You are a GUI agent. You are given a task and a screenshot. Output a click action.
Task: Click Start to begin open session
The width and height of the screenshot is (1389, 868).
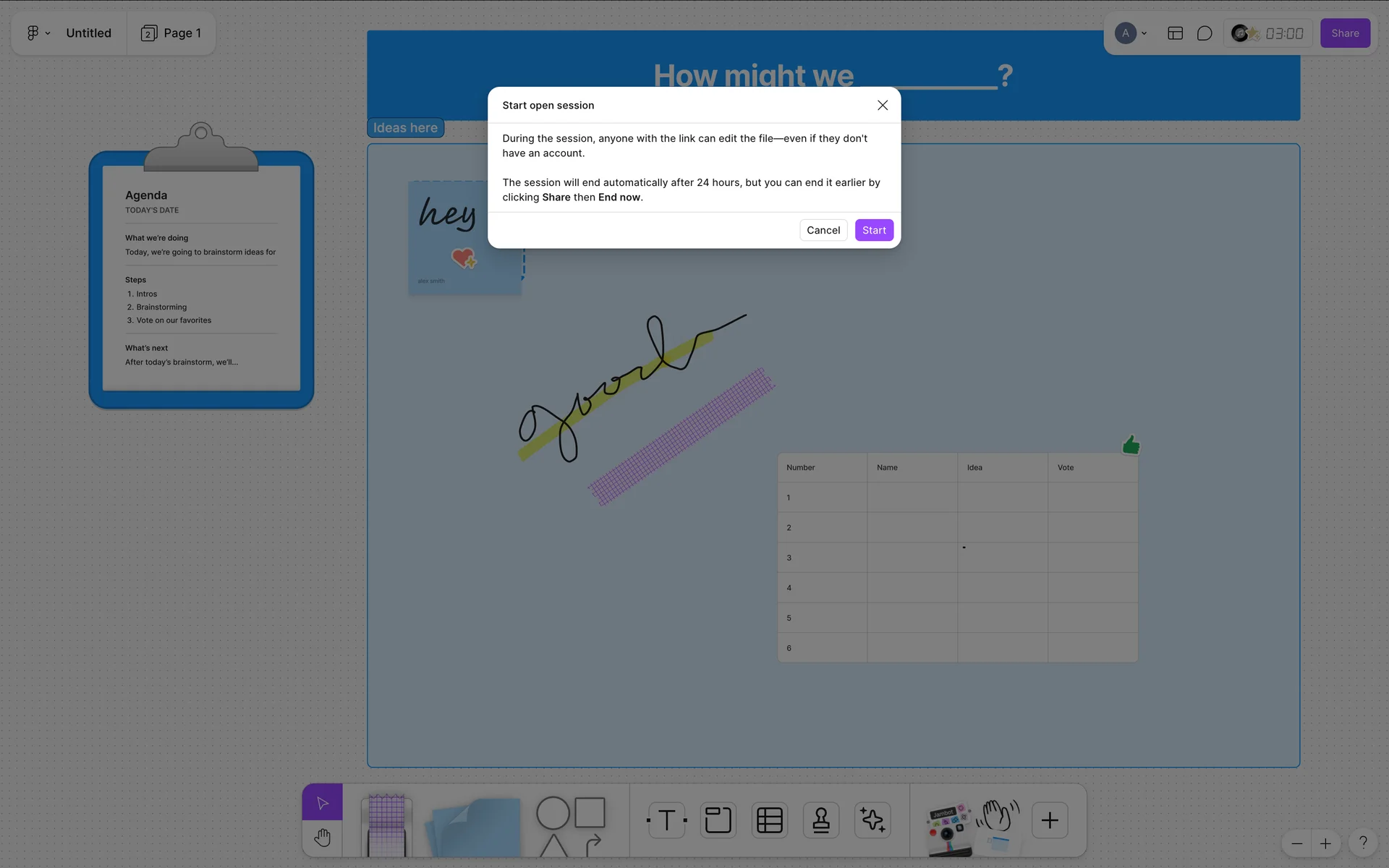click(874, 230)
